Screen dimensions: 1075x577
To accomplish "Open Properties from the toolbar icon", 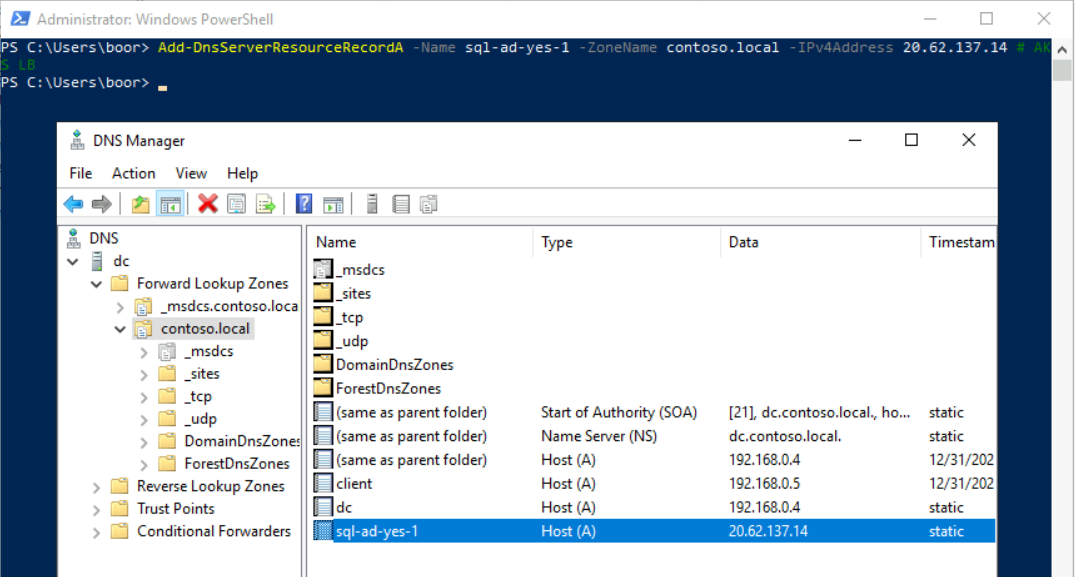I will pyautogui.click(x=236, y=204).
